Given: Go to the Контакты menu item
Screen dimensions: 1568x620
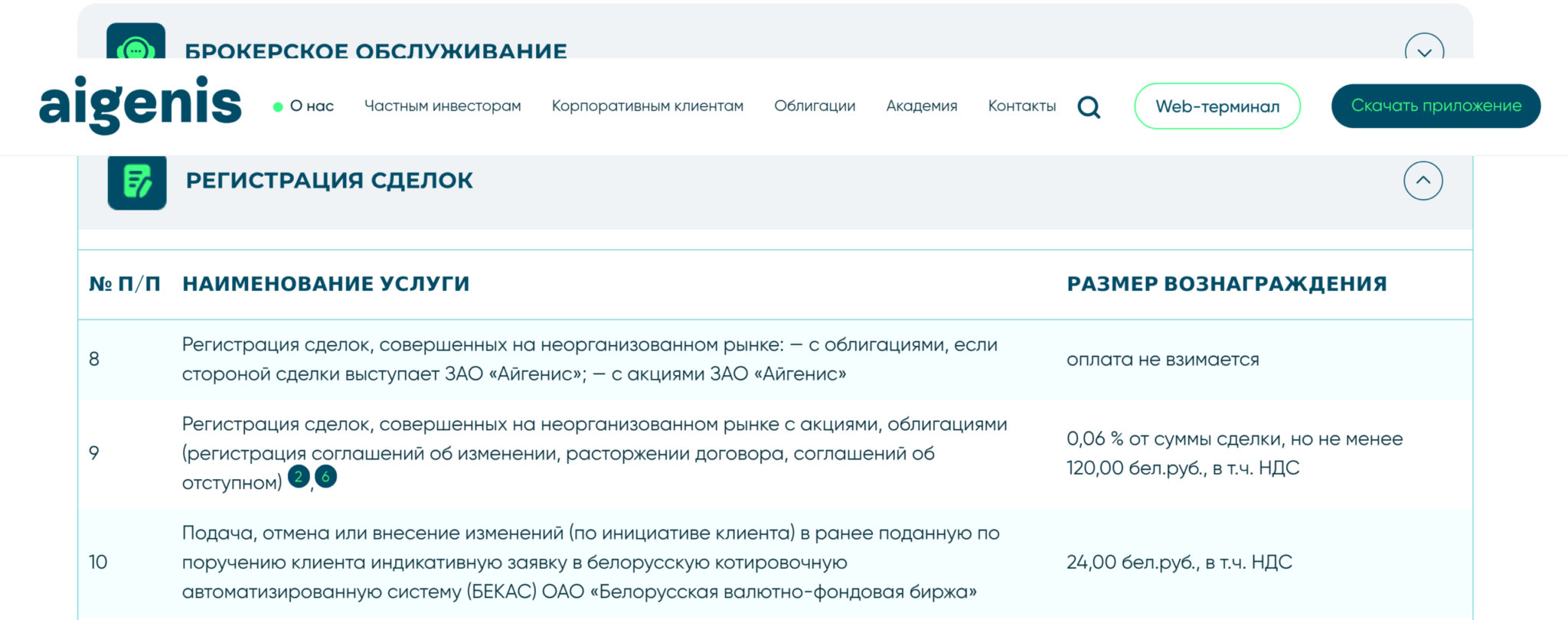Looking at the screenshot, I should [x=1022, y=106].
